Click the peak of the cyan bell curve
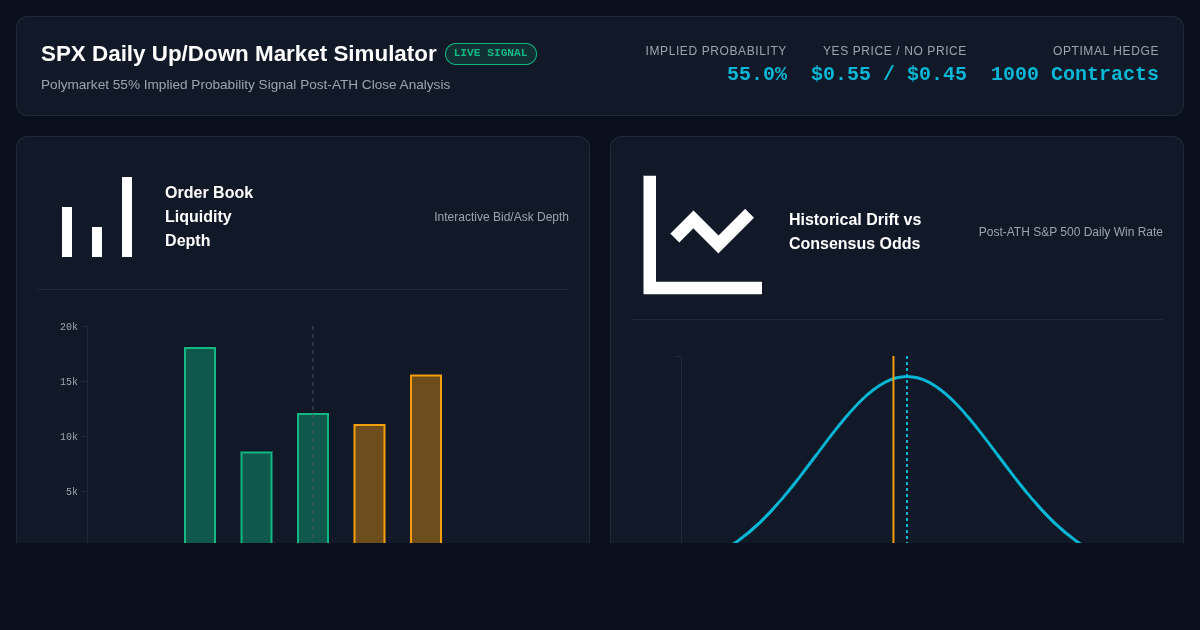 (906, 377)
